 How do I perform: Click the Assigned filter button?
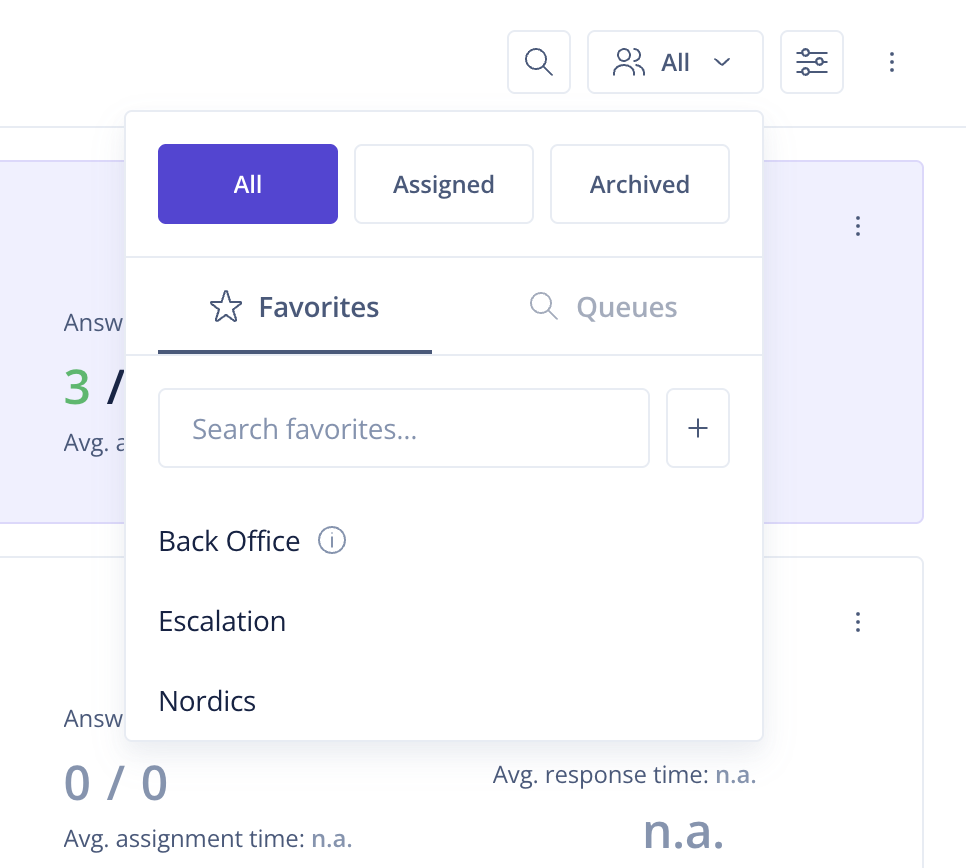tap(443, 184)
